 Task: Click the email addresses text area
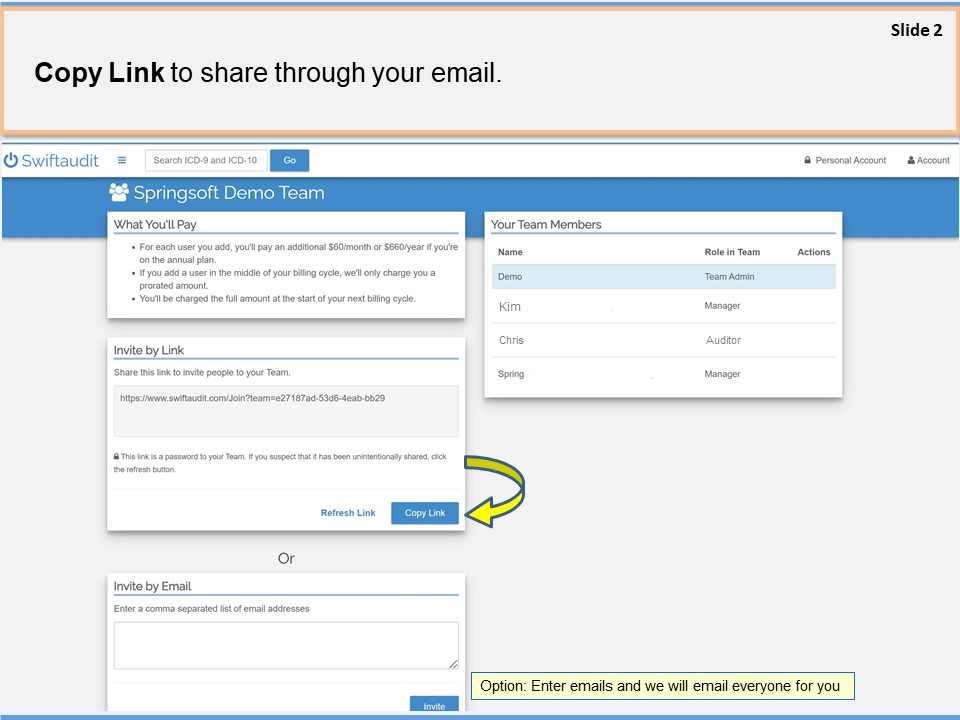[286, 645]
